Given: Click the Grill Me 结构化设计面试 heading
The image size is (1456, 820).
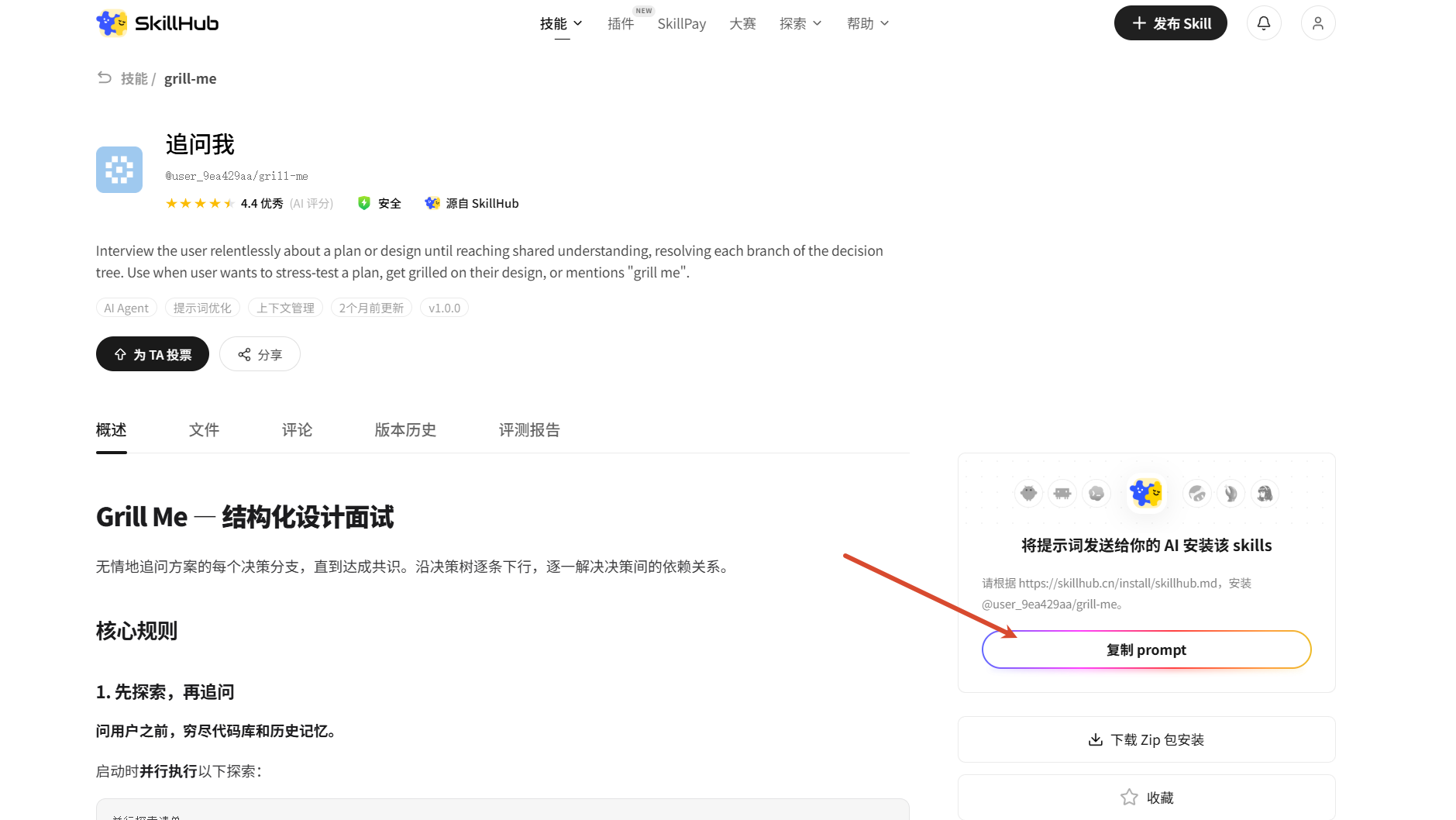Looking at the screenshot, I should (245, 517).
